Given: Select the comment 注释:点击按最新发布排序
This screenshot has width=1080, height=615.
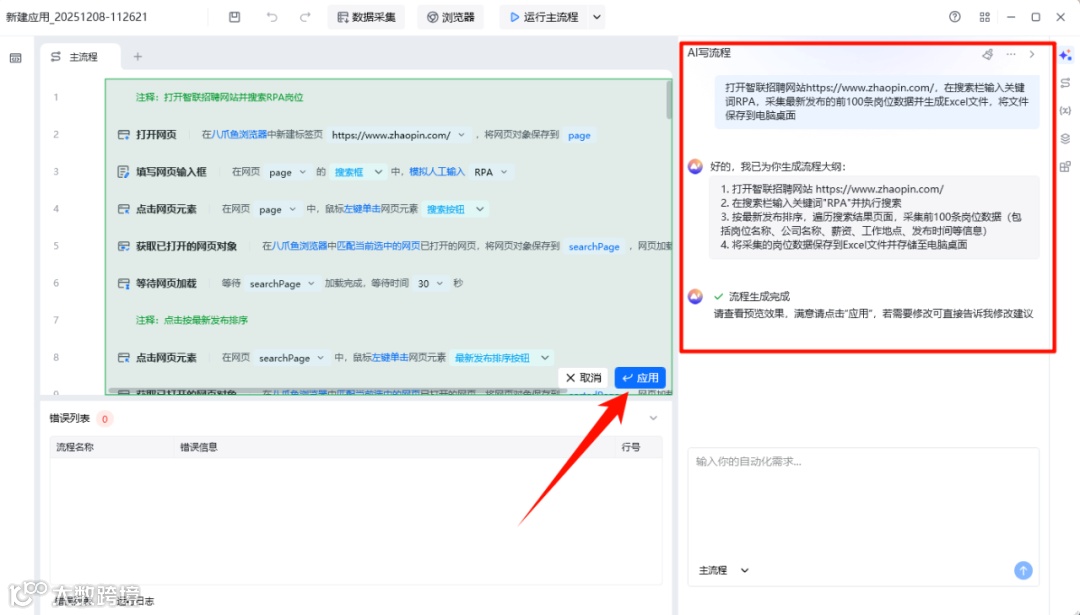Looking at the screenshot, I should pos(191,320).
